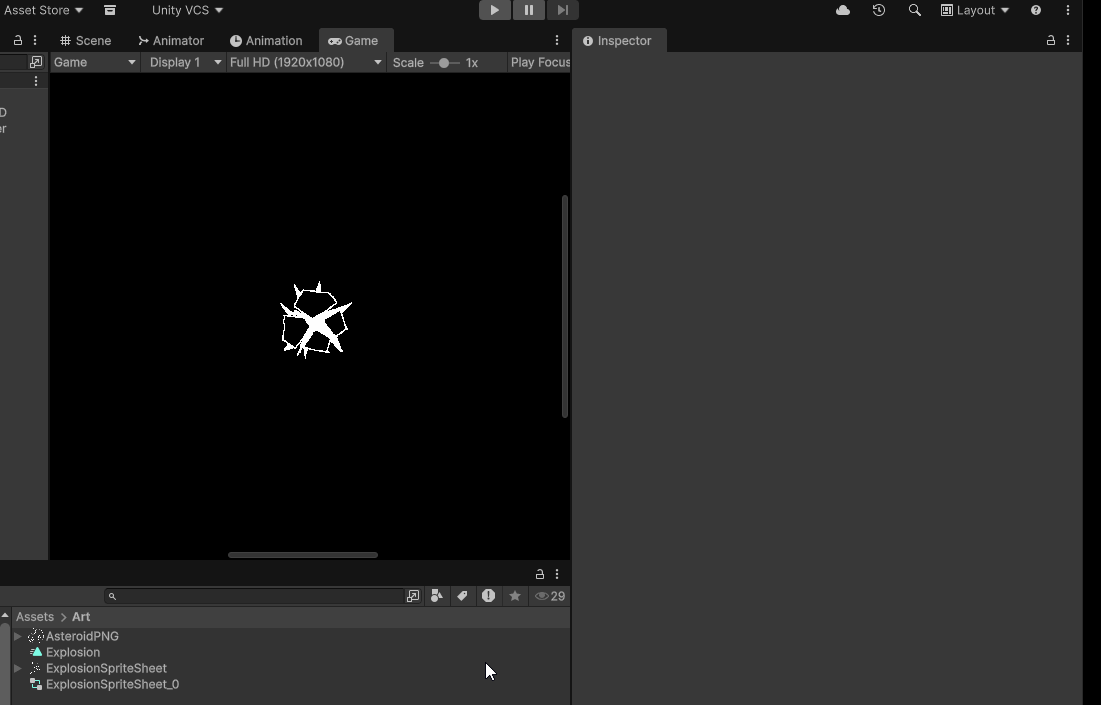The image size is (1101, 705).
Task: Open the Game view mode dropdown
Action: point(94,62)
